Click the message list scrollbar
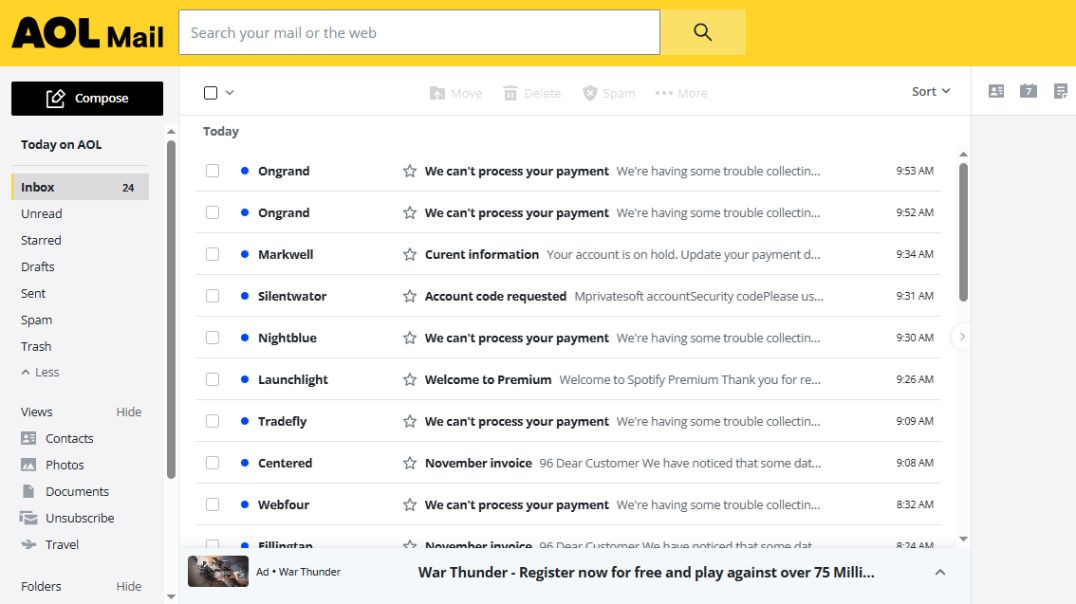The width and height of the screenshot is (1076, 604). click(963, 232)
